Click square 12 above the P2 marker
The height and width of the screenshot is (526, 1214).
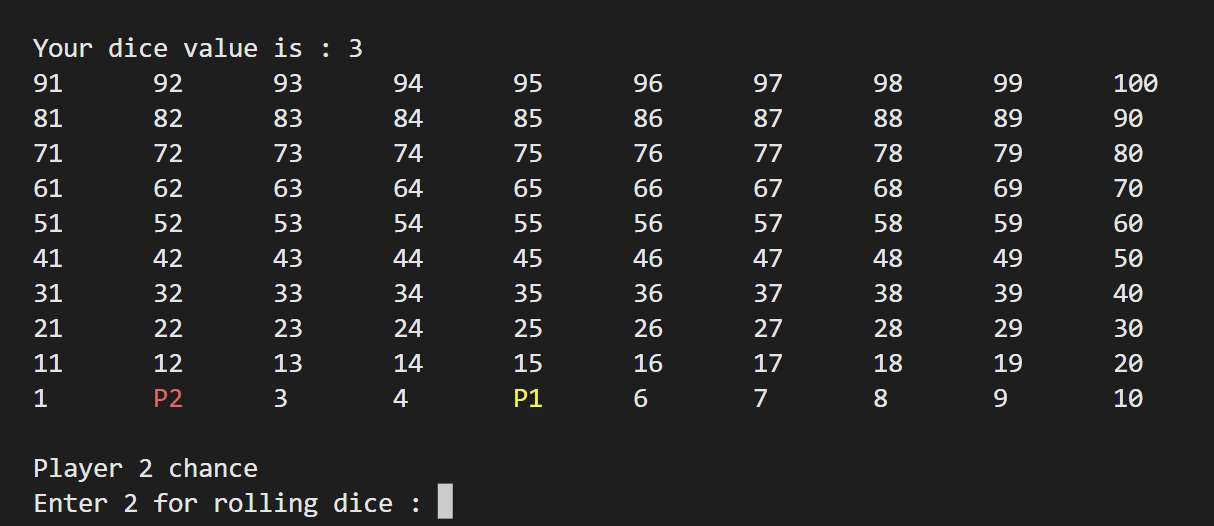(x=168, y=364)
